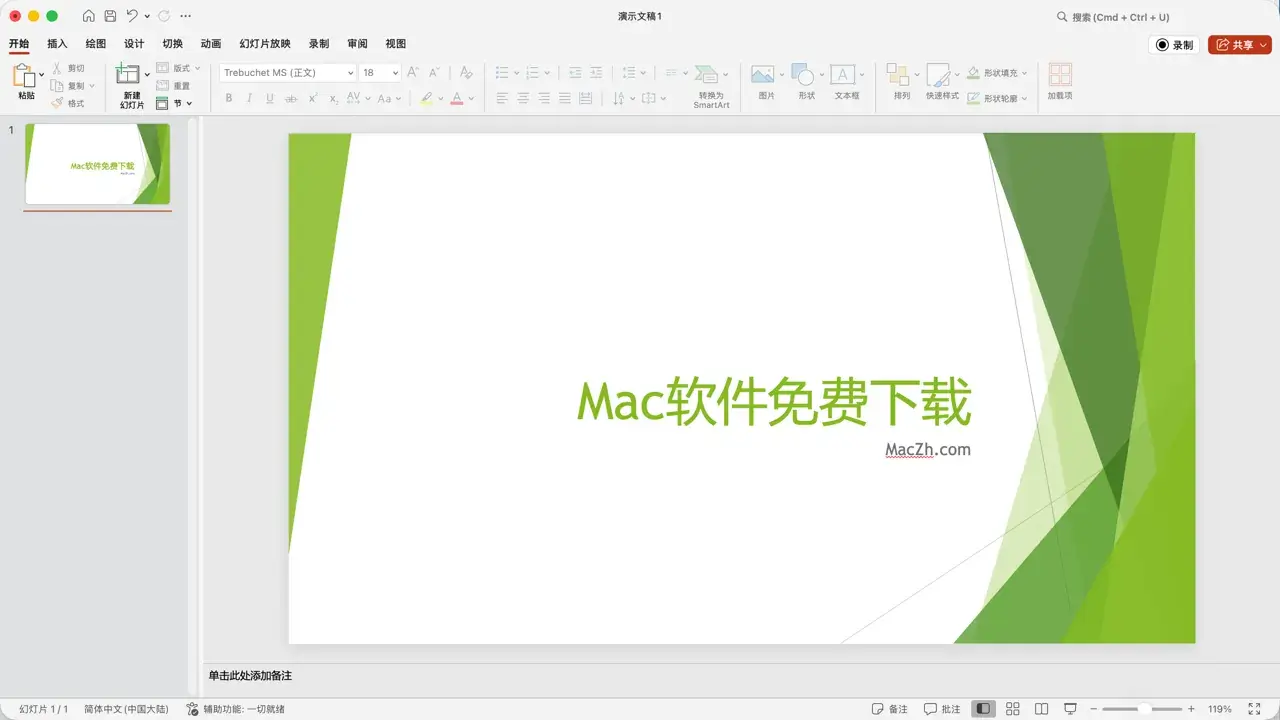Screen dimensions: 1280x720
Task: Click the 粘贴 paste icon
Action: point(24,75)
